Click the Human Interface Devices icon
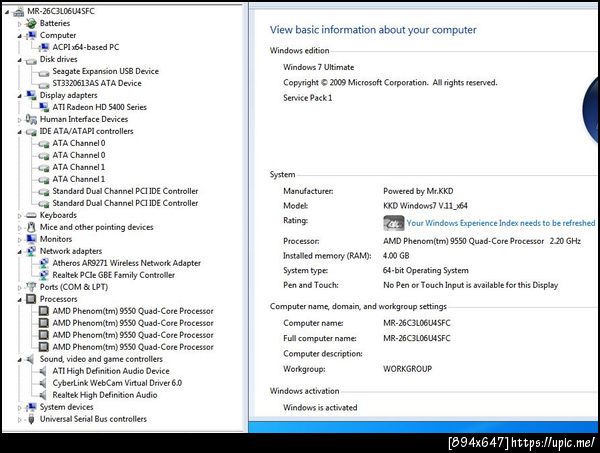 pos(31,119)
